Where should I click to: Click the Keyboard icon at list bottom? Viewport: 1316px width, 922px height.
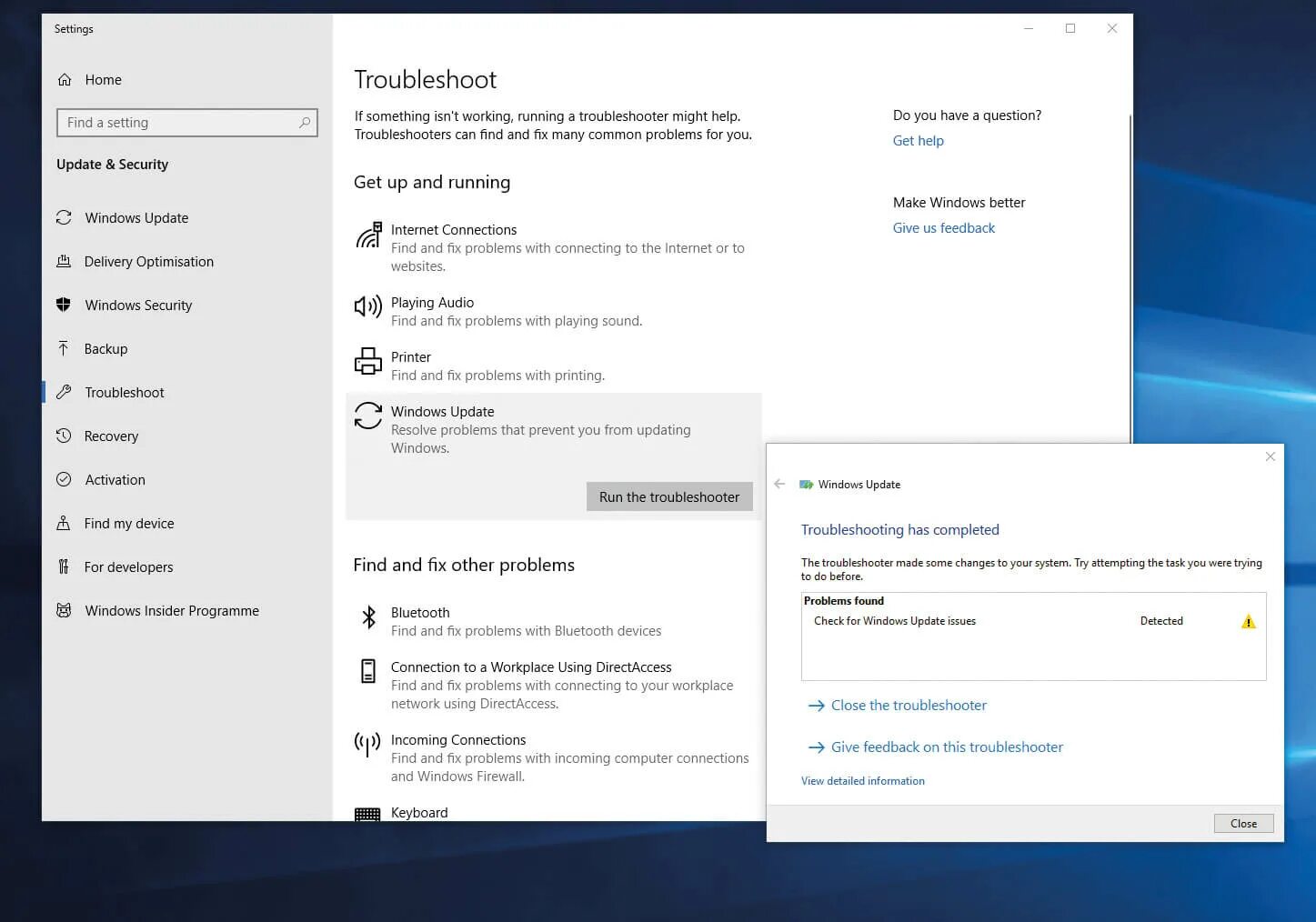coord(368,815)
